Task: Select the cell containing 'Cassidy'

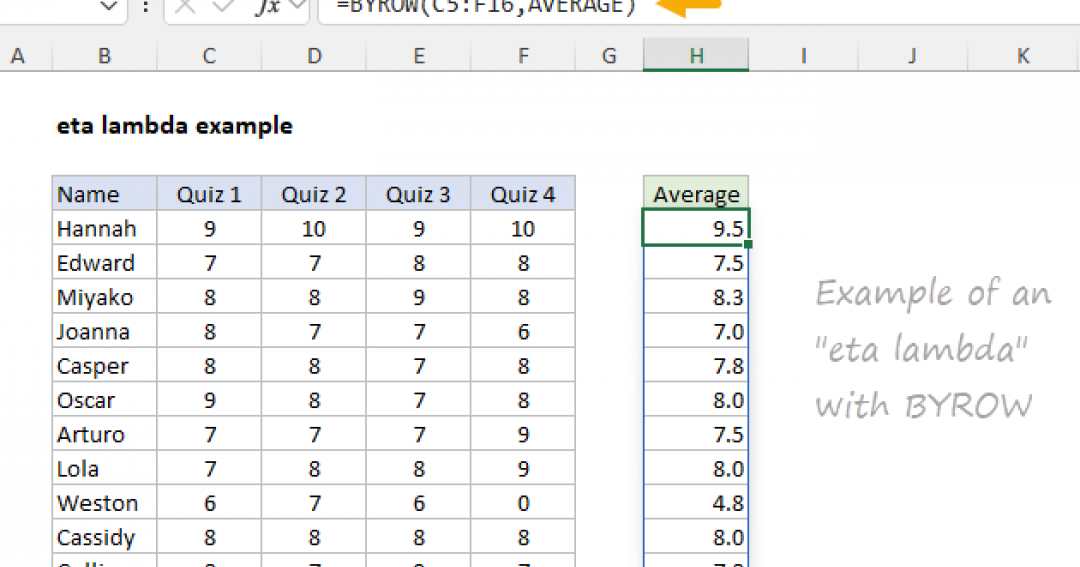Action: pos(105,537)
